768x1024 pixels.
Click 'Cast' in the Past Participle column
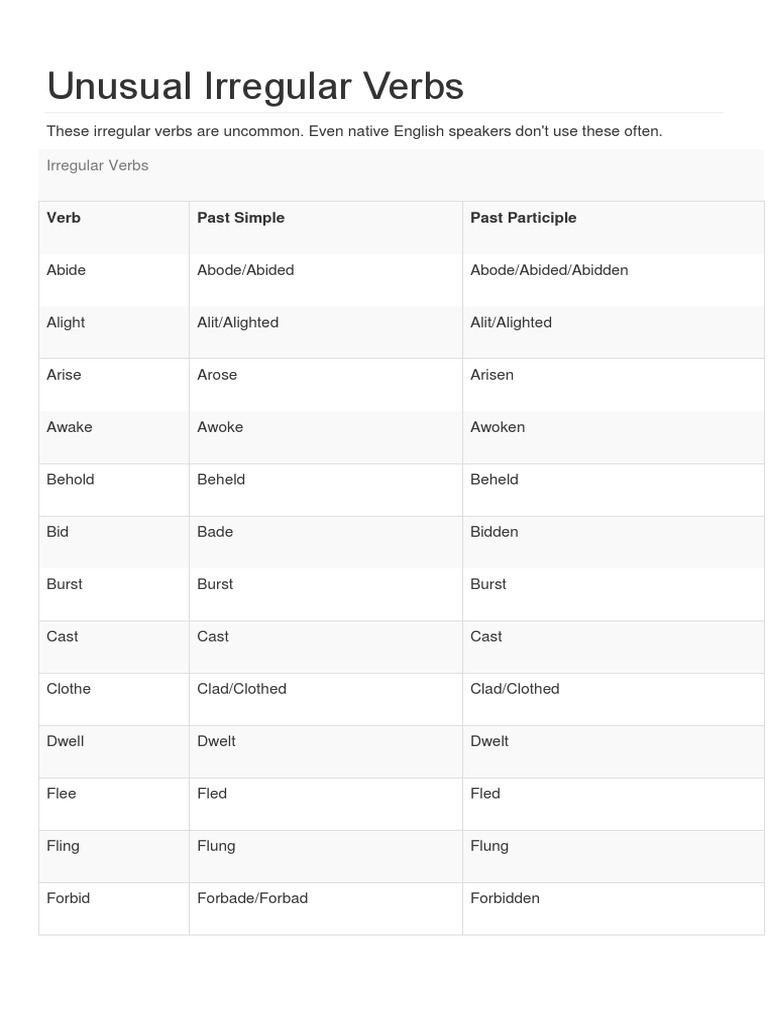pyautogui.click(x=486, y=636)
